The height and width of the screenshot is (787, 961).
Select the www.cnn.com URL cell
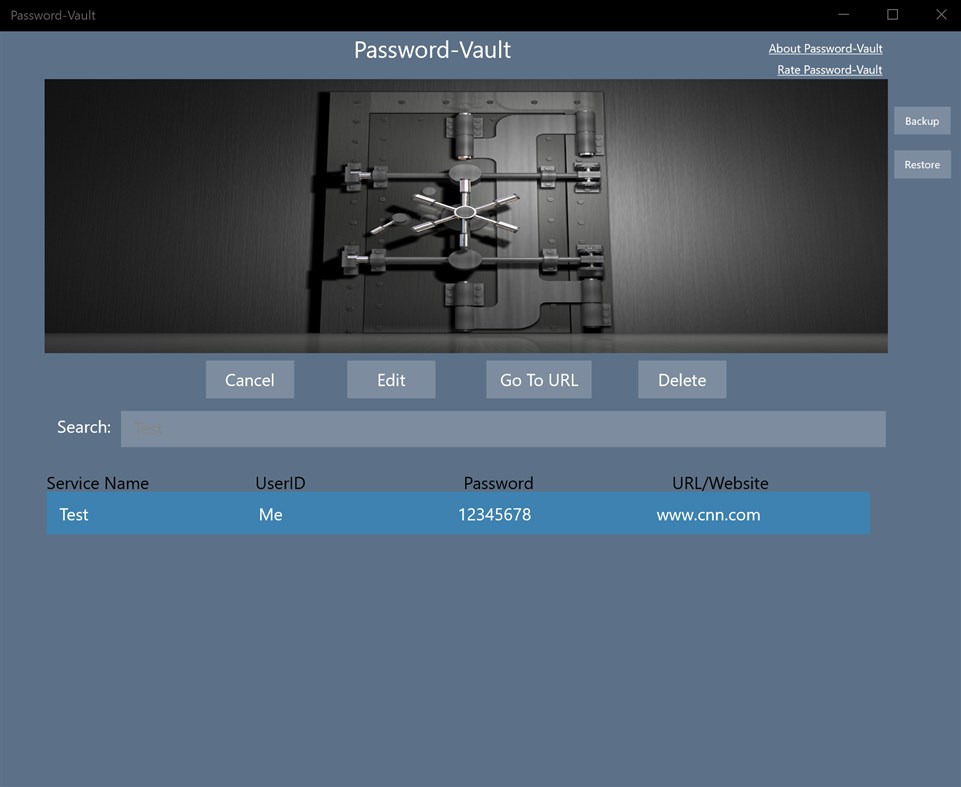(x=708, y=515)
